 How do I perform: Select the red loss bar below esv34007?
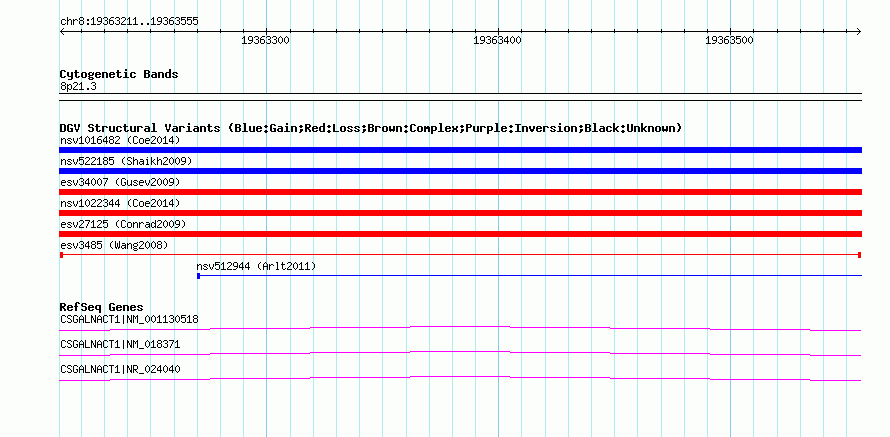460,192
